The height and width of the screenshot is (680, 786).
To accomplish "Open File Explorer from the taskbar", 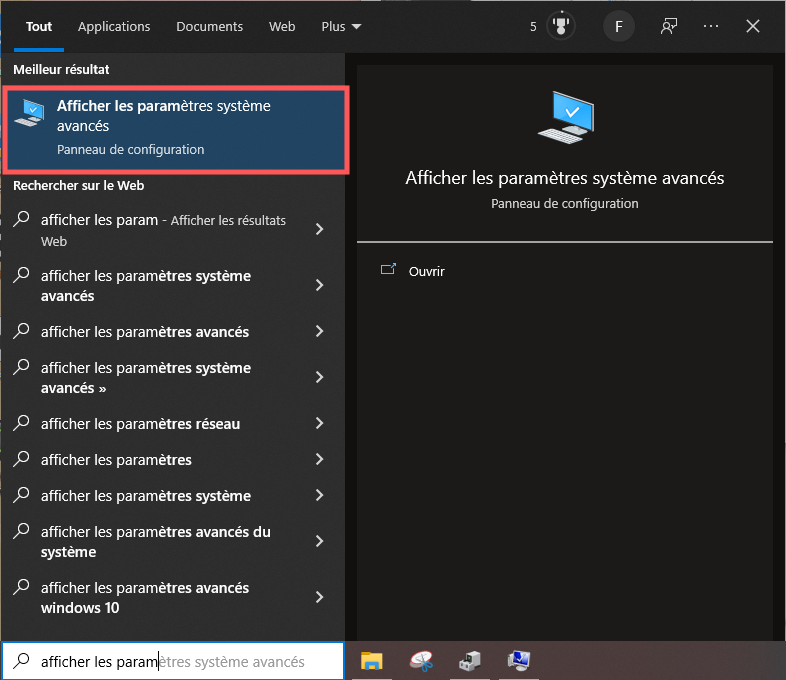I will pyautogui.click(x=371, y=661).
